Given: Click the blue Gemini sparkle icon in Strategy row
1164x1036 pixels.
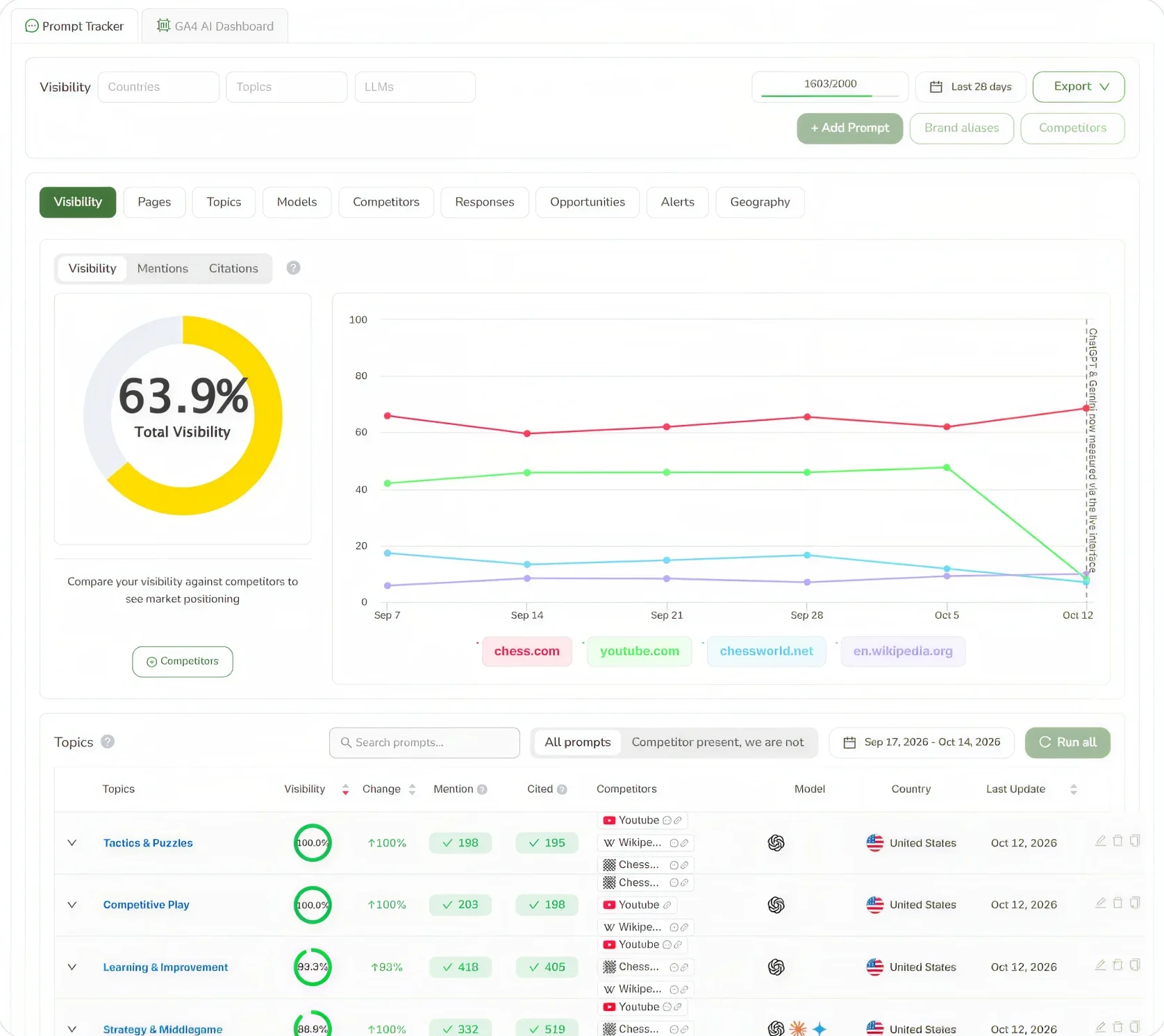Looking at the screenshot, I should 820,1028.
